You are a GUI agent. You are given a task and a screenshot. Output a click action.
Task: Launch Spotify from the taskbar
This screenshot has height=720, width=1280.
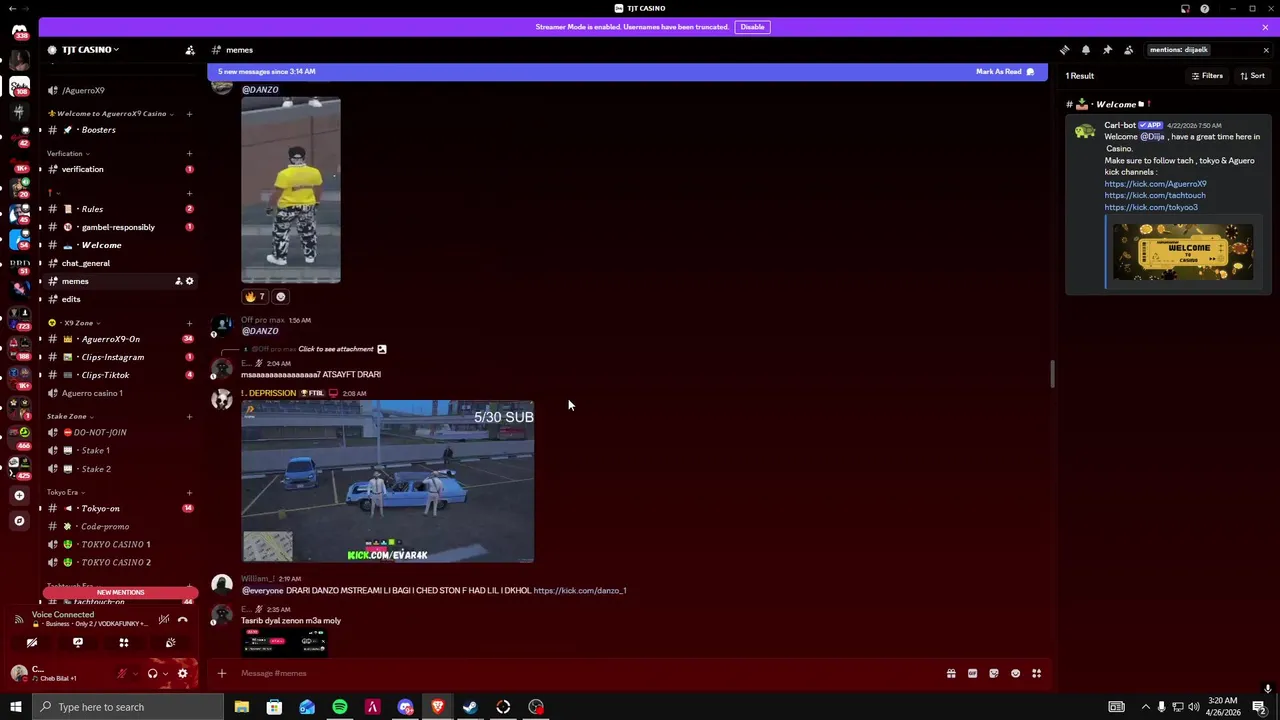[340, 707]
